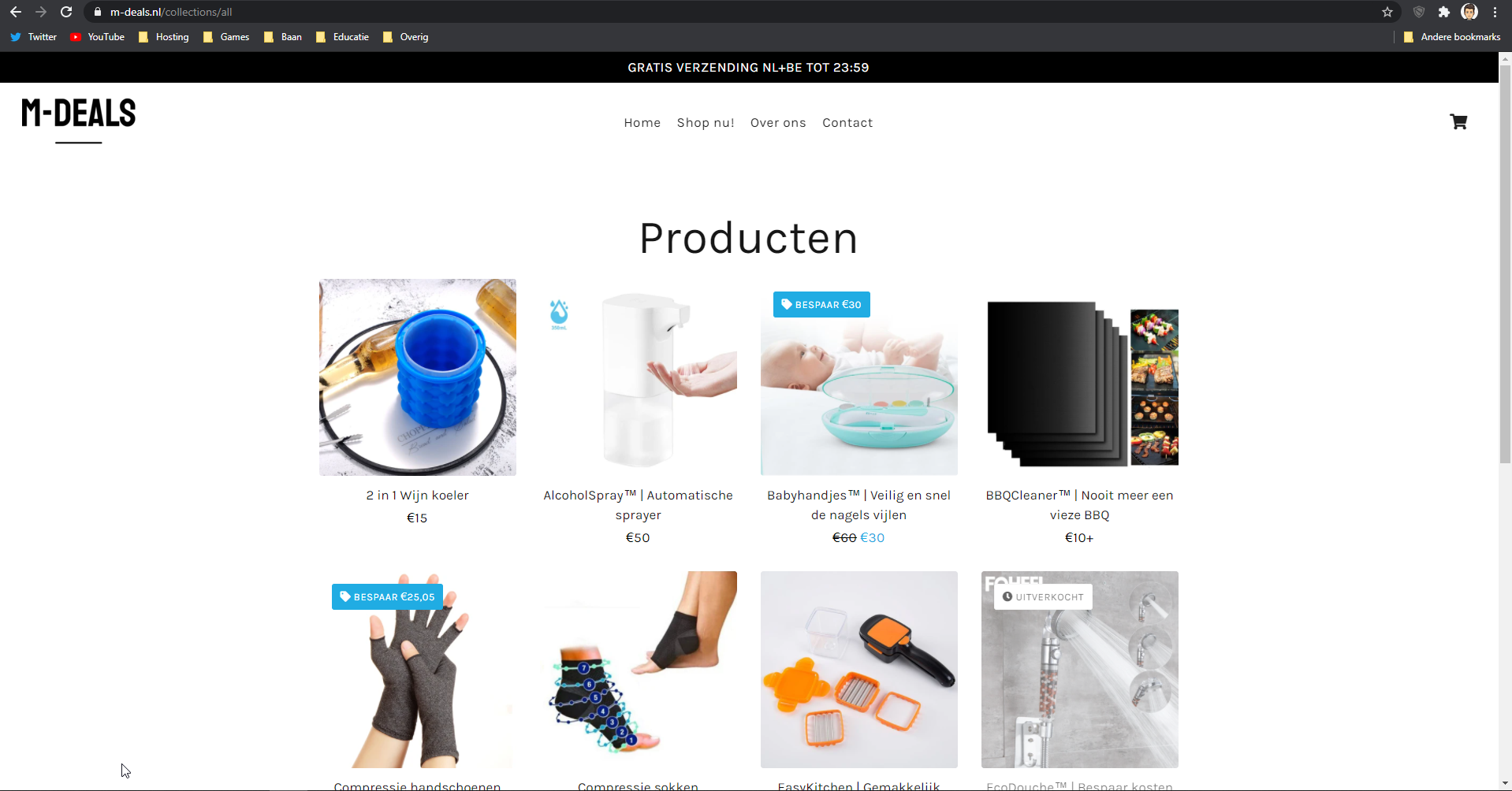Expand the Hosting bookmarks folder
1512x791 pixels.
click(164, 37)
